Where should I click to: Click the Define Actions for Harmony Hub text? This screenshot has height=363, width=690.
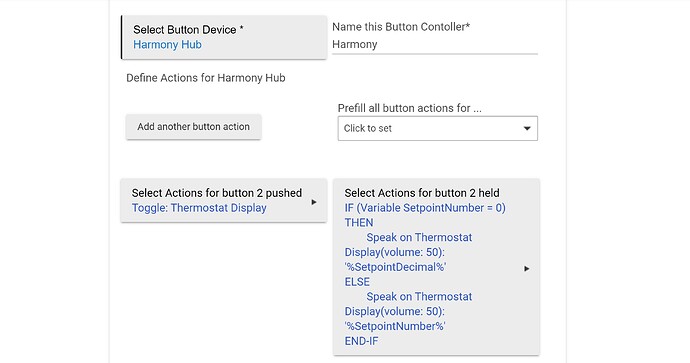pyautogui.click(x=206, y=78)
